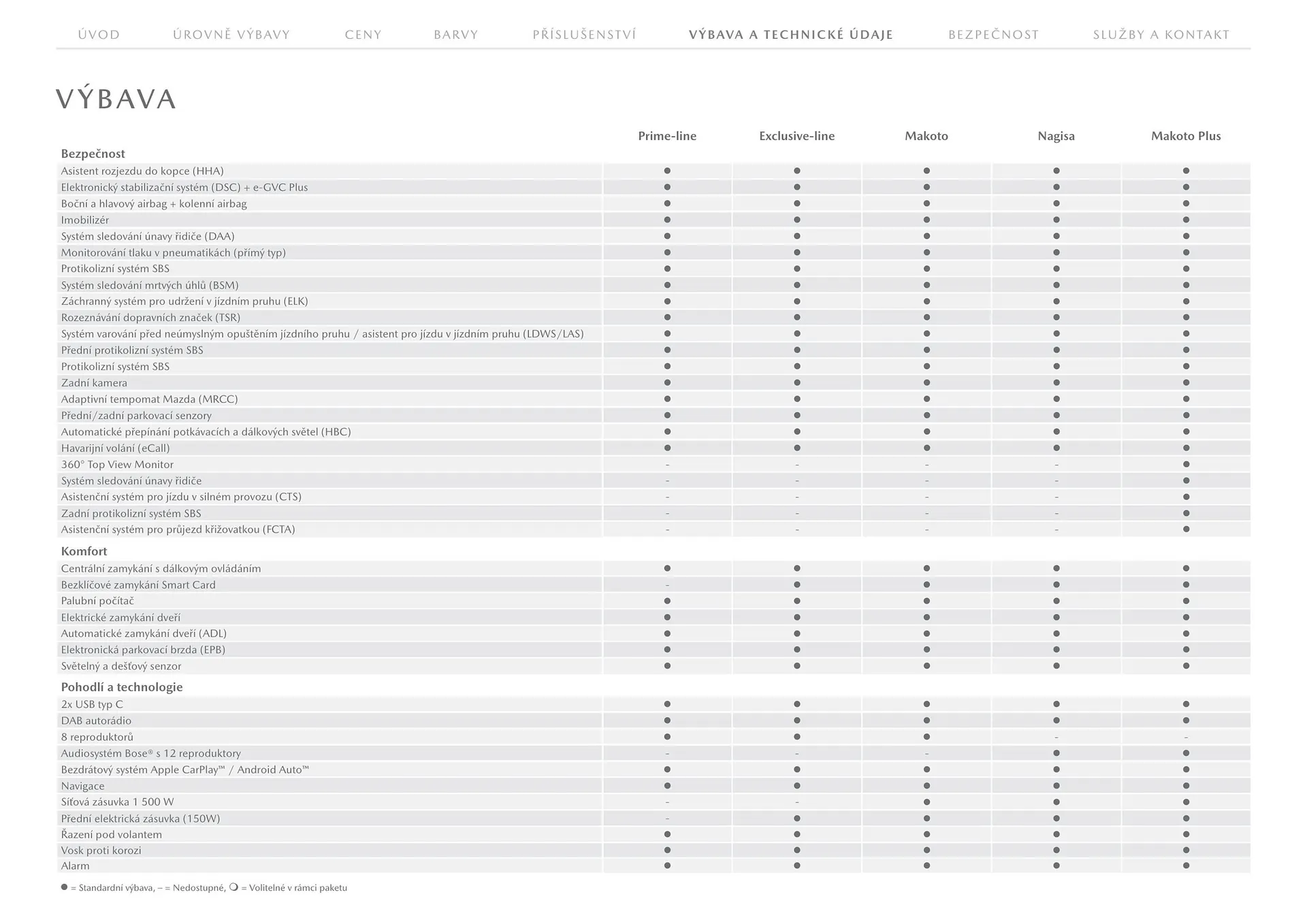Click the half-circle legend icon for Volitelné
This screenshot has width=1307, height=924.
point(233,887)
